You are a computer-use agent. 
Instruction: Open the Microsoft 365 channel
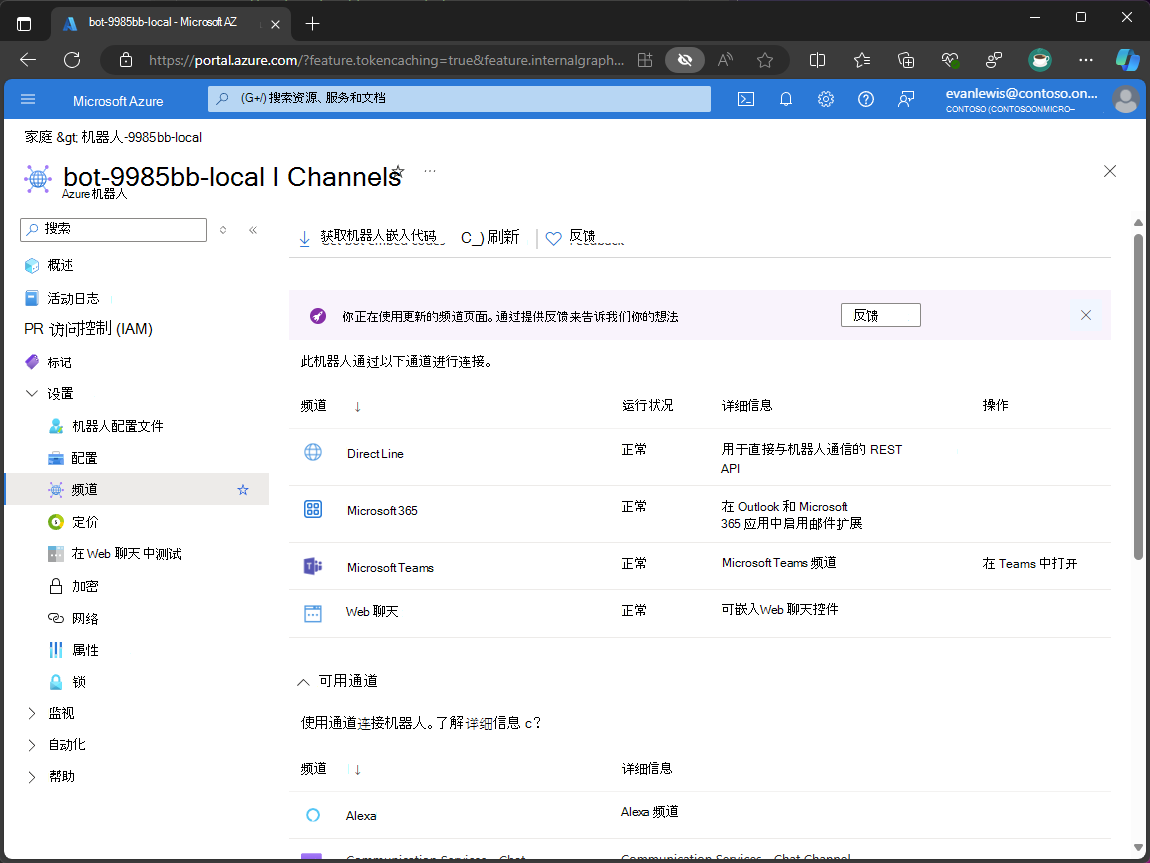(x=382, y=510)
